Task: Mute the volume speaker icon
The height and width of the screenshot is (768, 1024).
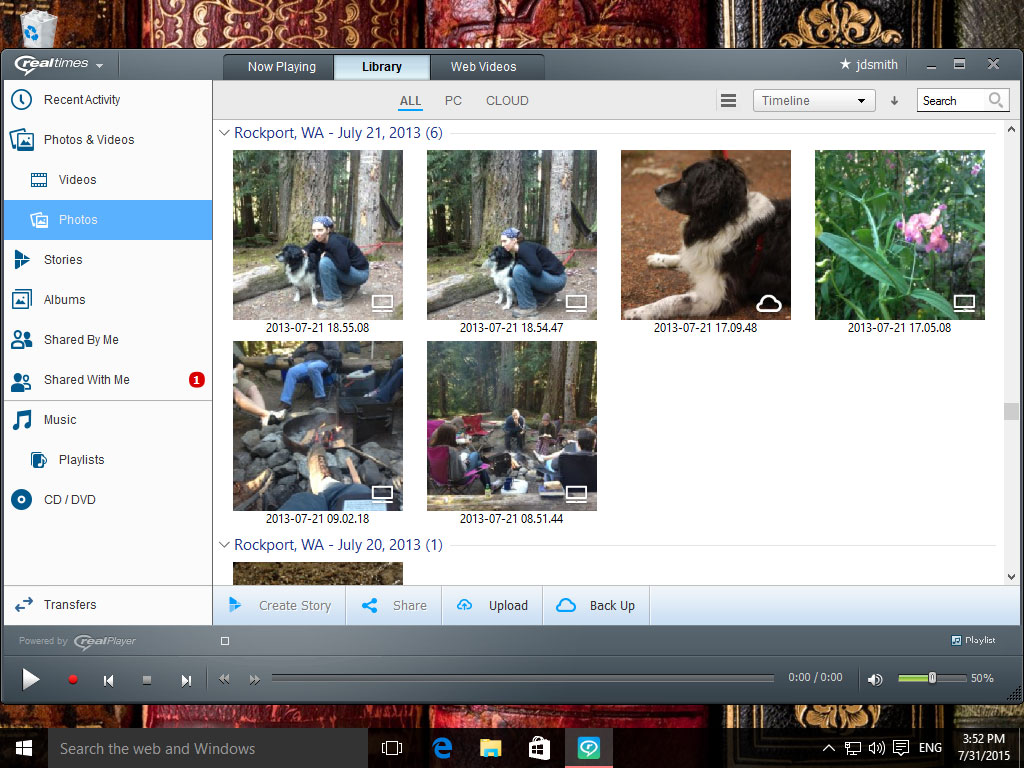Action: click(875, 680)
